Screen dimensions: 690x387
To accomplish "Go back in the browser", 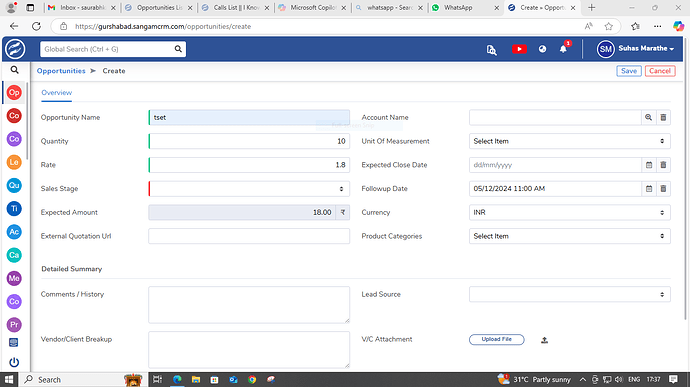I will click(14, 26).
